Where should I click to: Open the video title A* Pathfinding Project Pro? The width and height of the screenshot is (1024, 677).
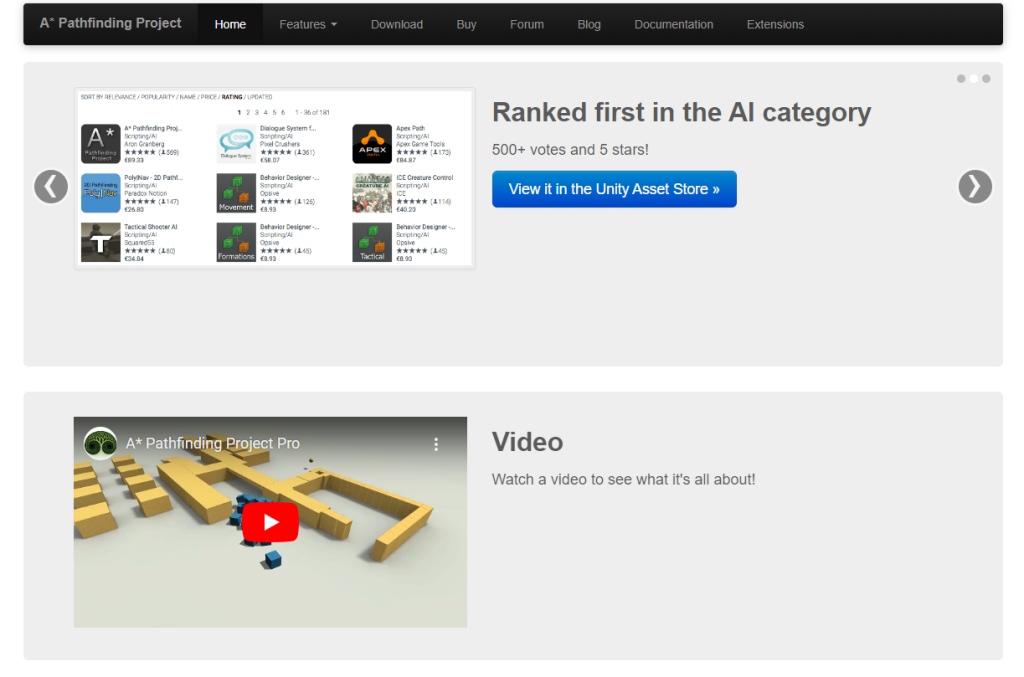(213, 443)
